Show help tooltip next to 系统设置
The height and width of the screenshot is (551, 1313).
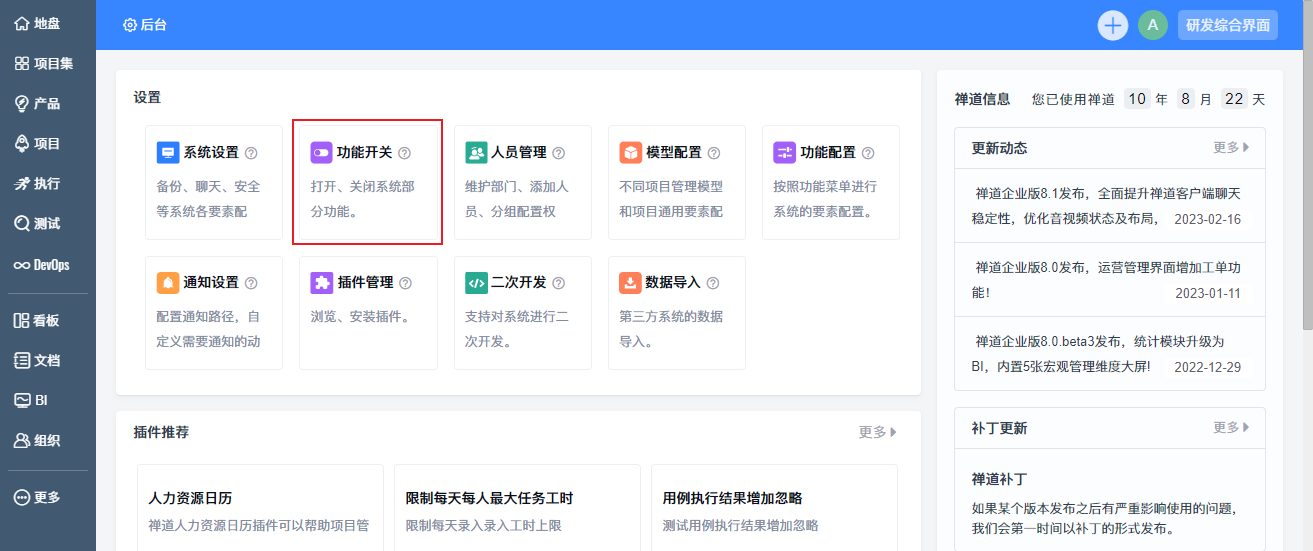(251, 153)
